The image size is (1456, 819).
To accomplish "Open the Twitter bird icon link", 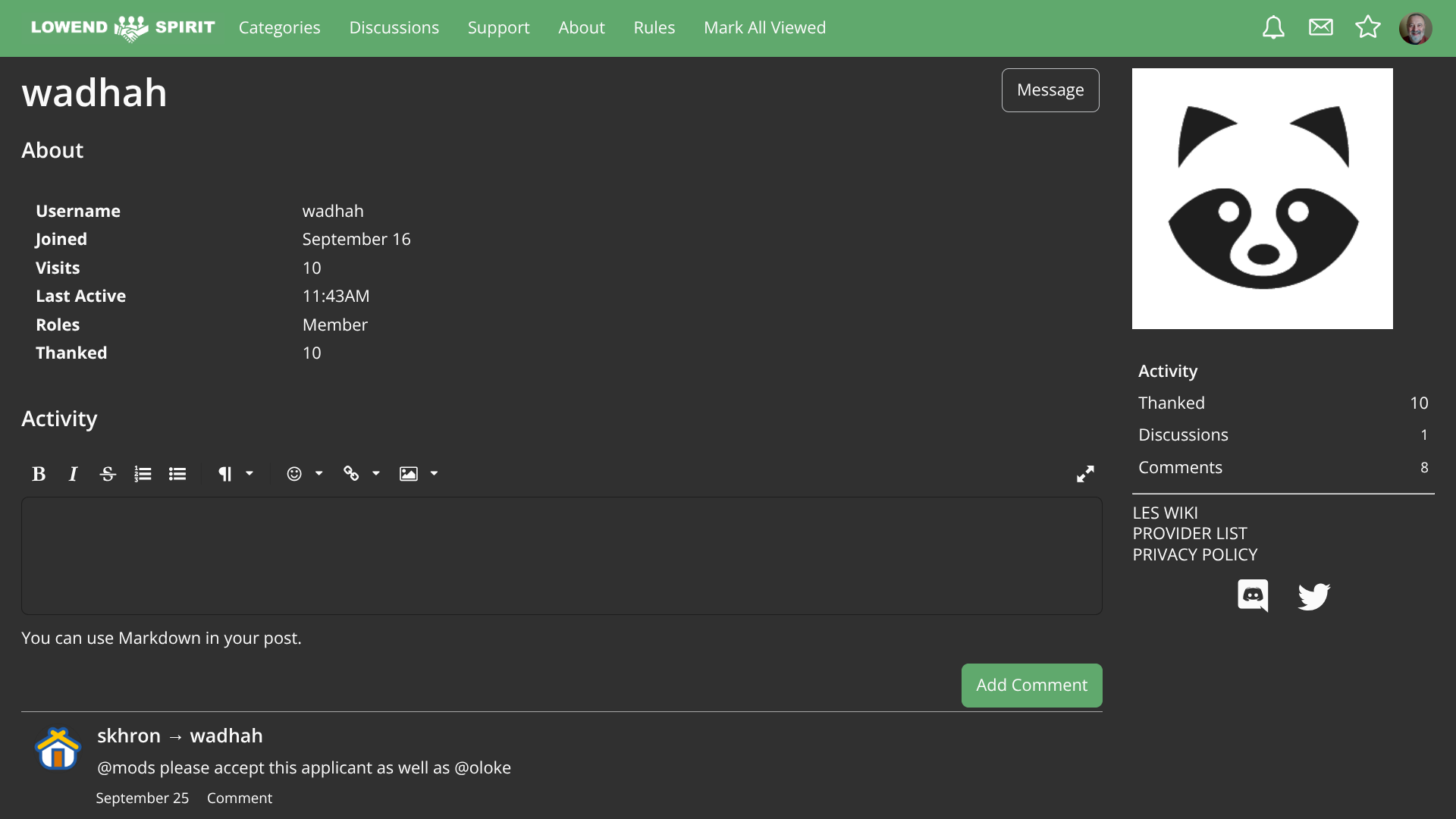I will point(1313,596).
